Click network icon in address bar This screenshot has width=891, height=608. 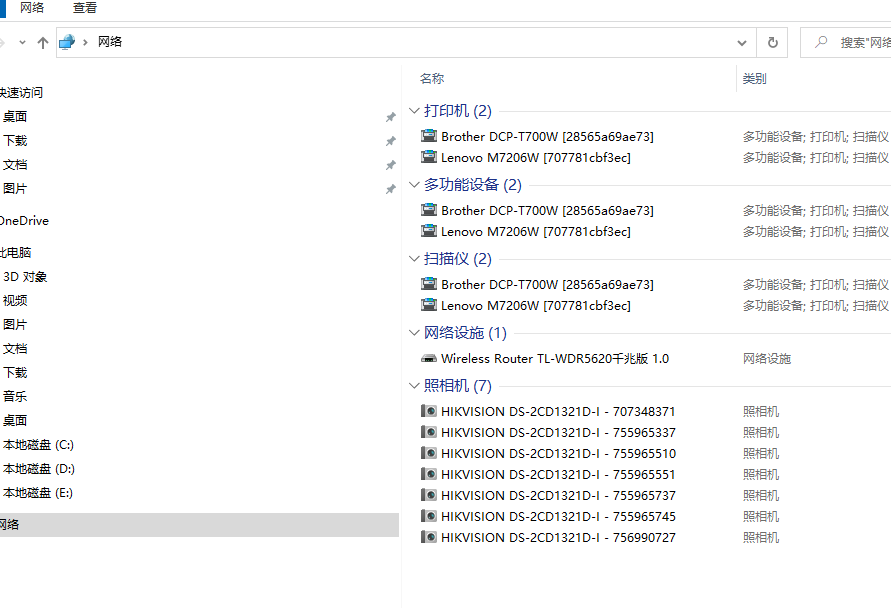point(67,42)
